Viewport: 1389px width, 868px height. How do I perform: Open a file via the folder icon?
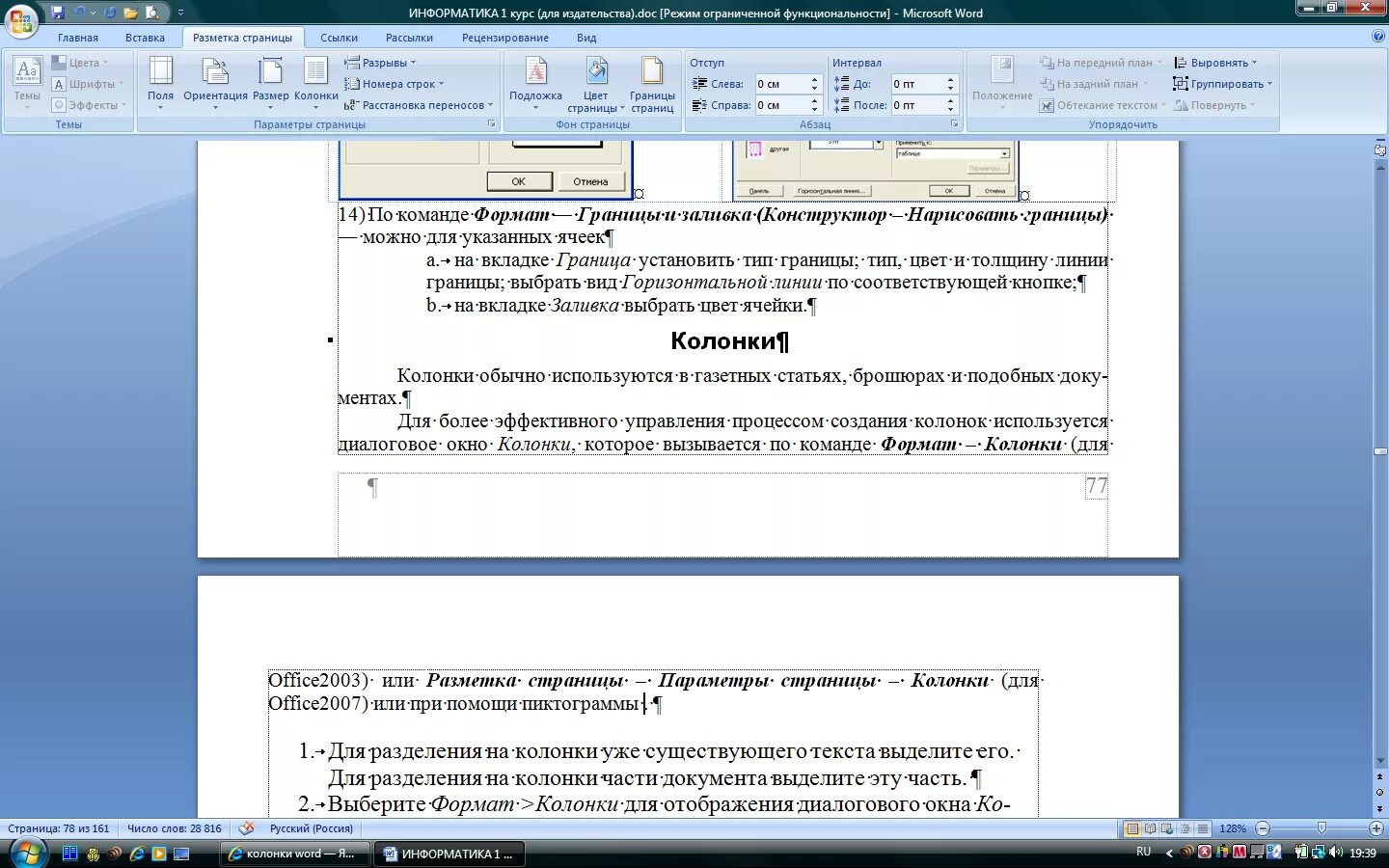pos(130,13)
